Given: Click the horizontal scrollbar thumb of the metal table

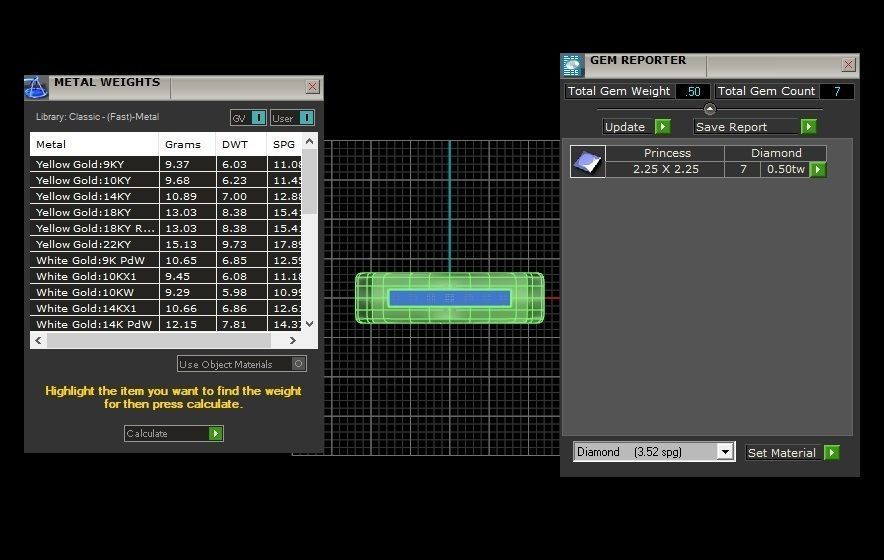Looking at the screenshot, I should (159, 340).
